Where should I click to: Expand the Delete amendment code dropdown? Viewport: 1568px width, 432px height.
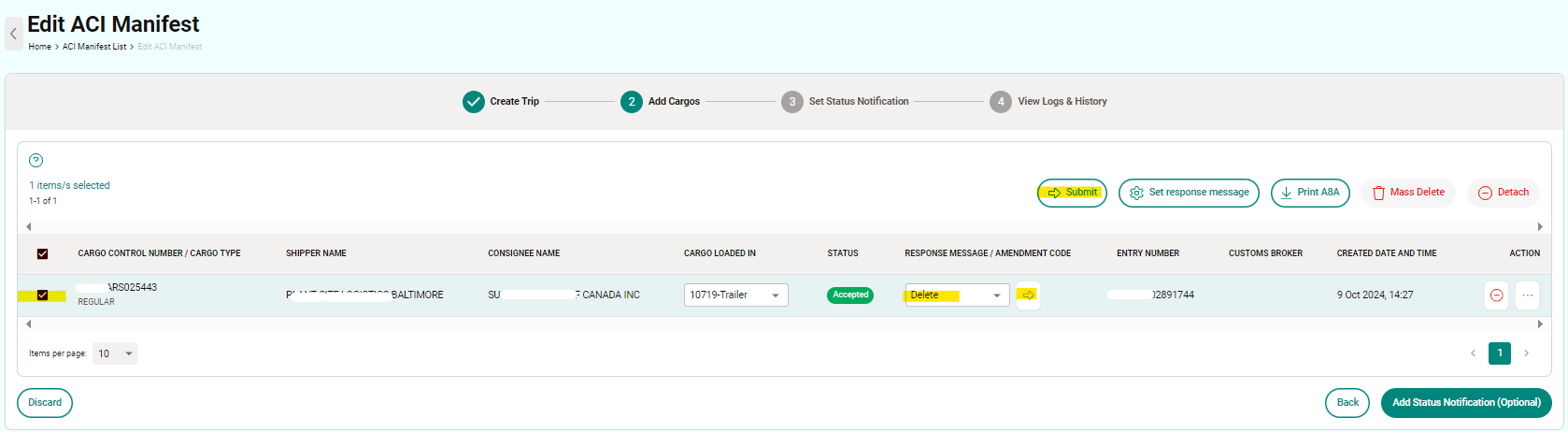956,295
